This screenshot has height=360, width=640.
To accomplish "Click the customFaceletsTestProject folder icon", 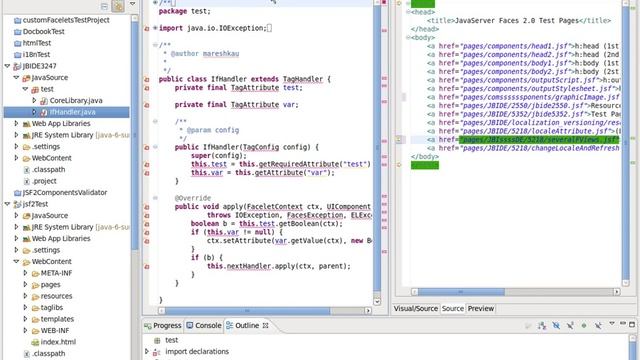I will click(18, 20).
